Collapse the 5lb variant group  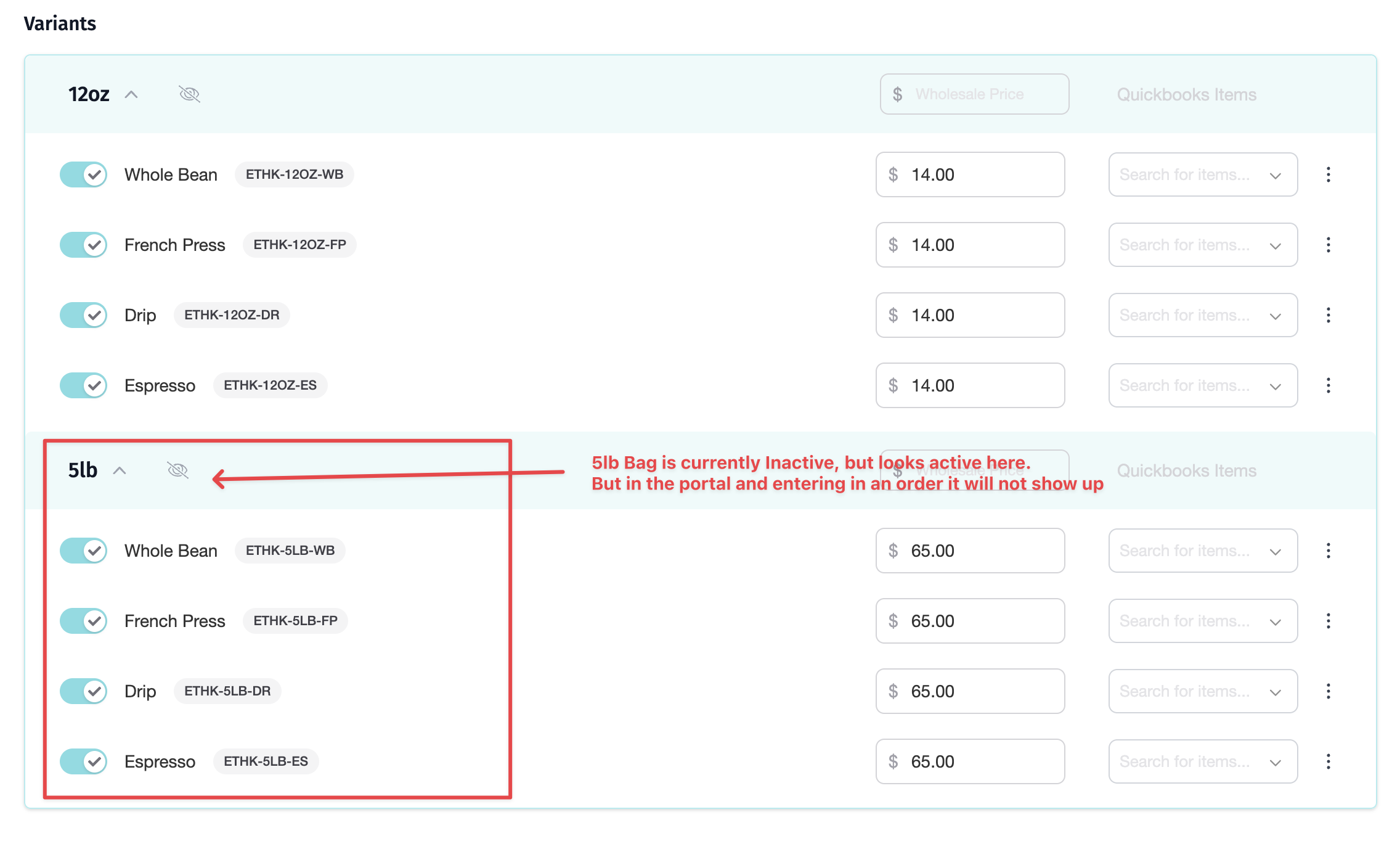[120, 470]
